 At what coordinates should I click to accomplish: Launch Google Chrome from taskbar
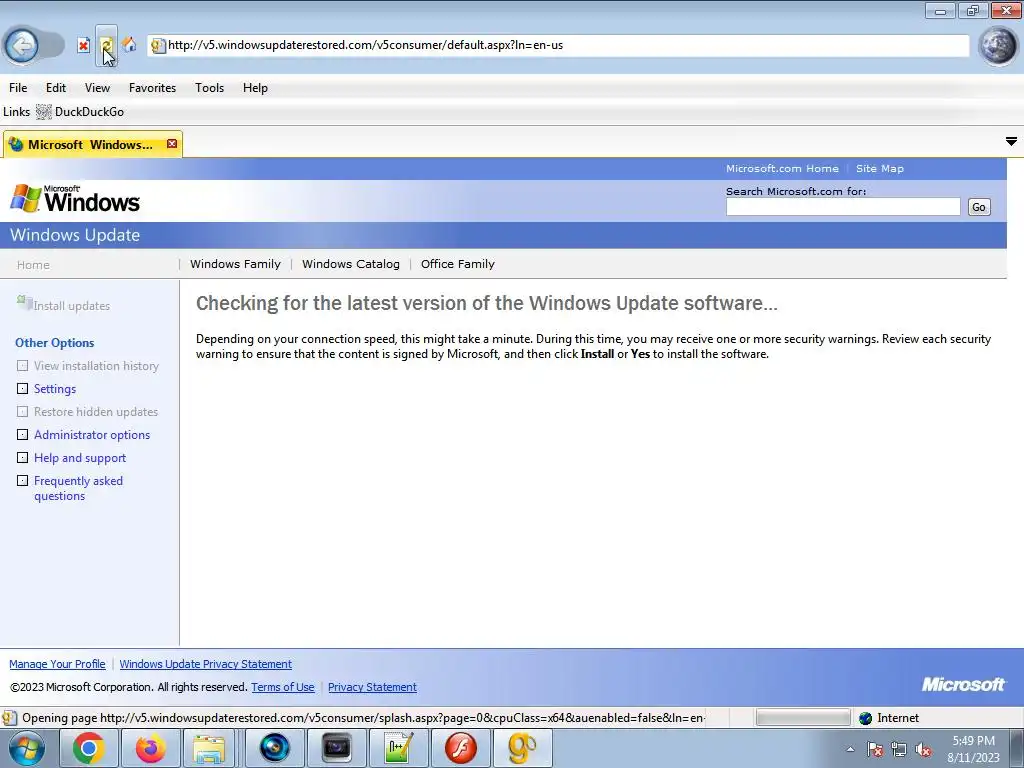88,748
